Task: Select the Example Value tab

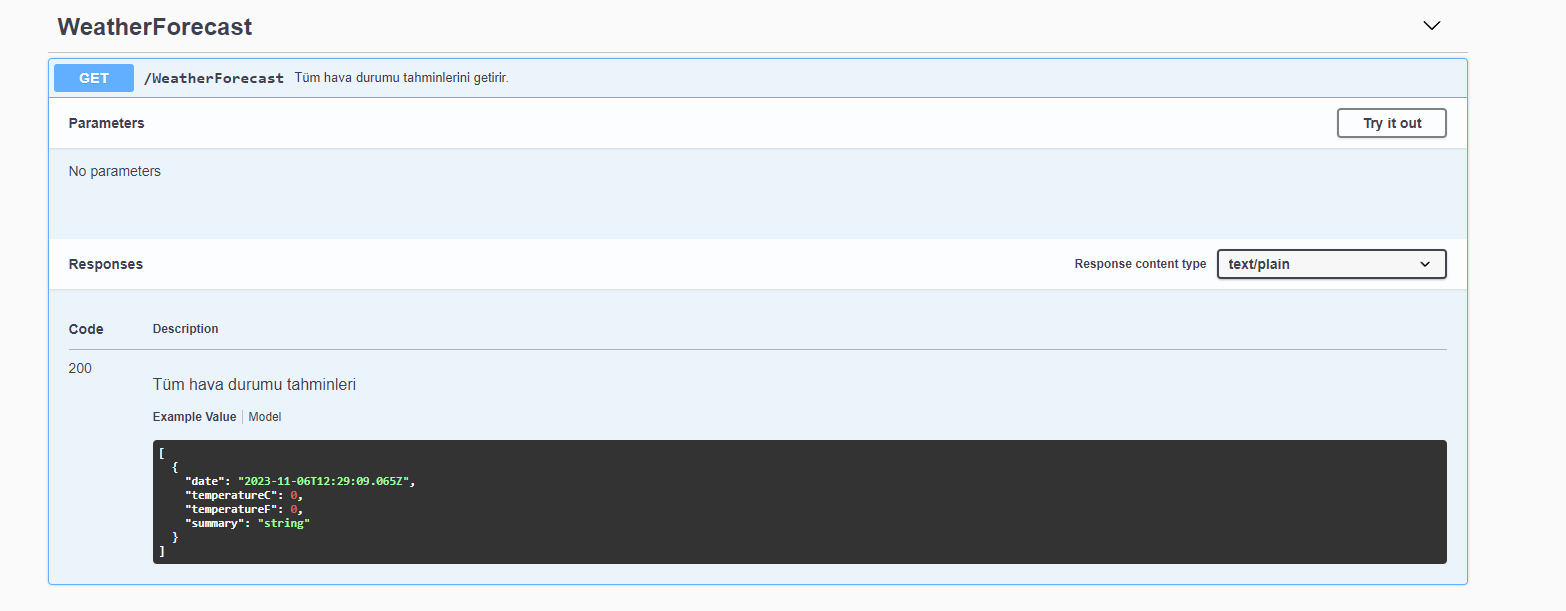Action: 194,417
